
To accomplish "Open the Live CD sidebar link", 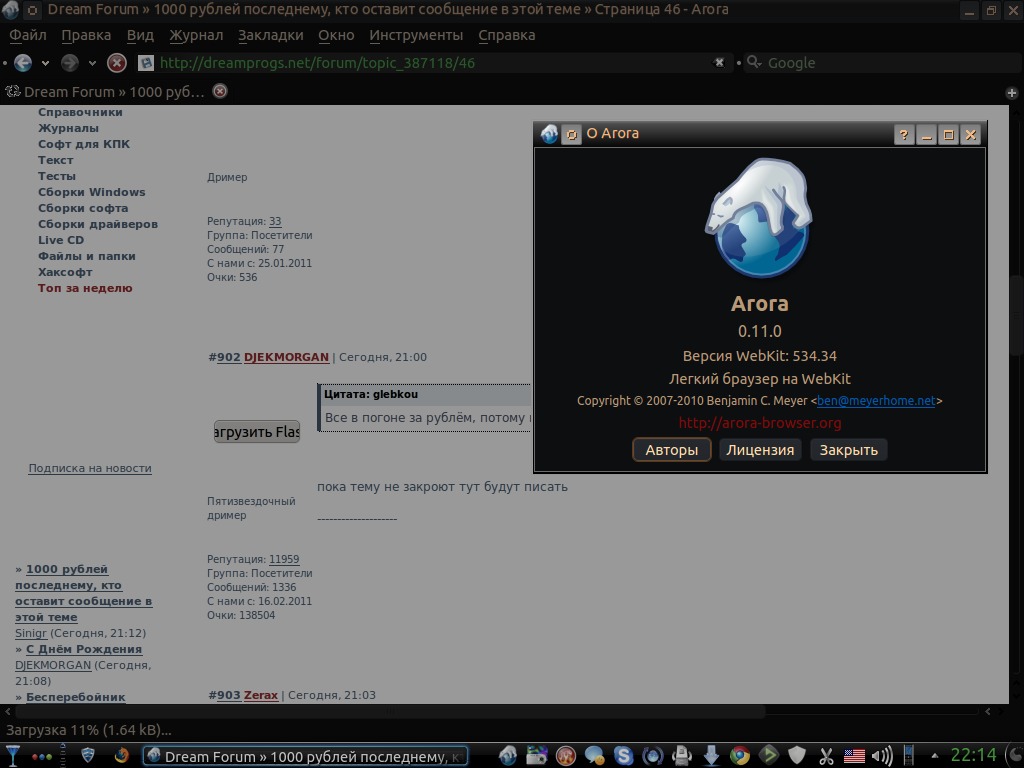I will [61, 240].
